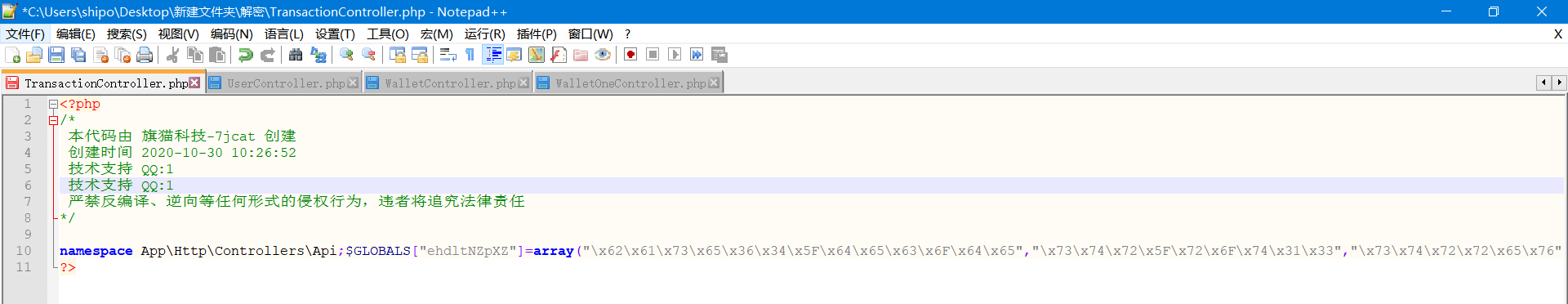Close all documents toolbar icon

(123, 55)
